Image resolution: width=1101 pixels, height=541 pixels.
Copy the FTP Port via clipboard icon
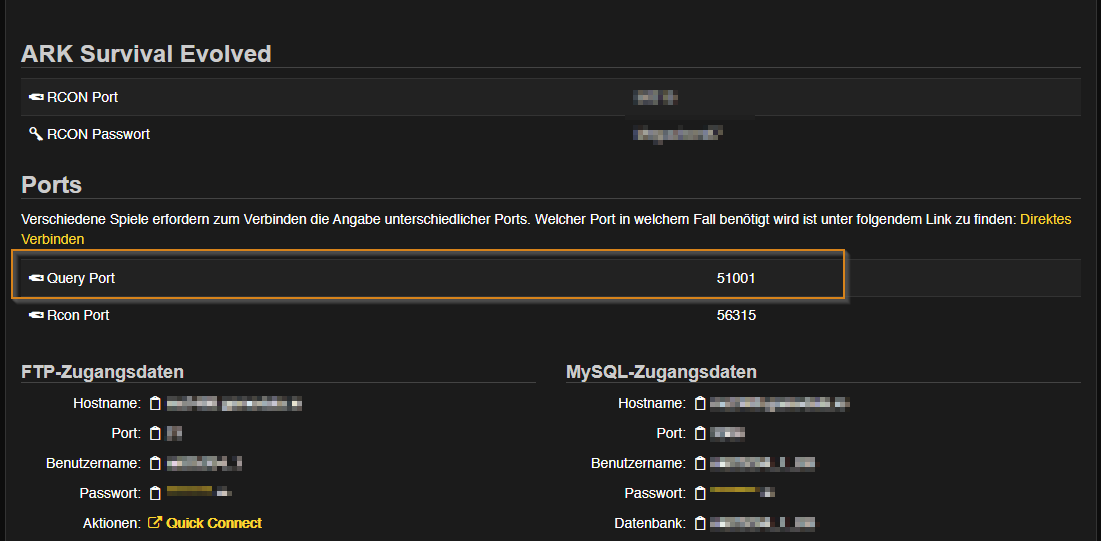[x=156, y=434]
